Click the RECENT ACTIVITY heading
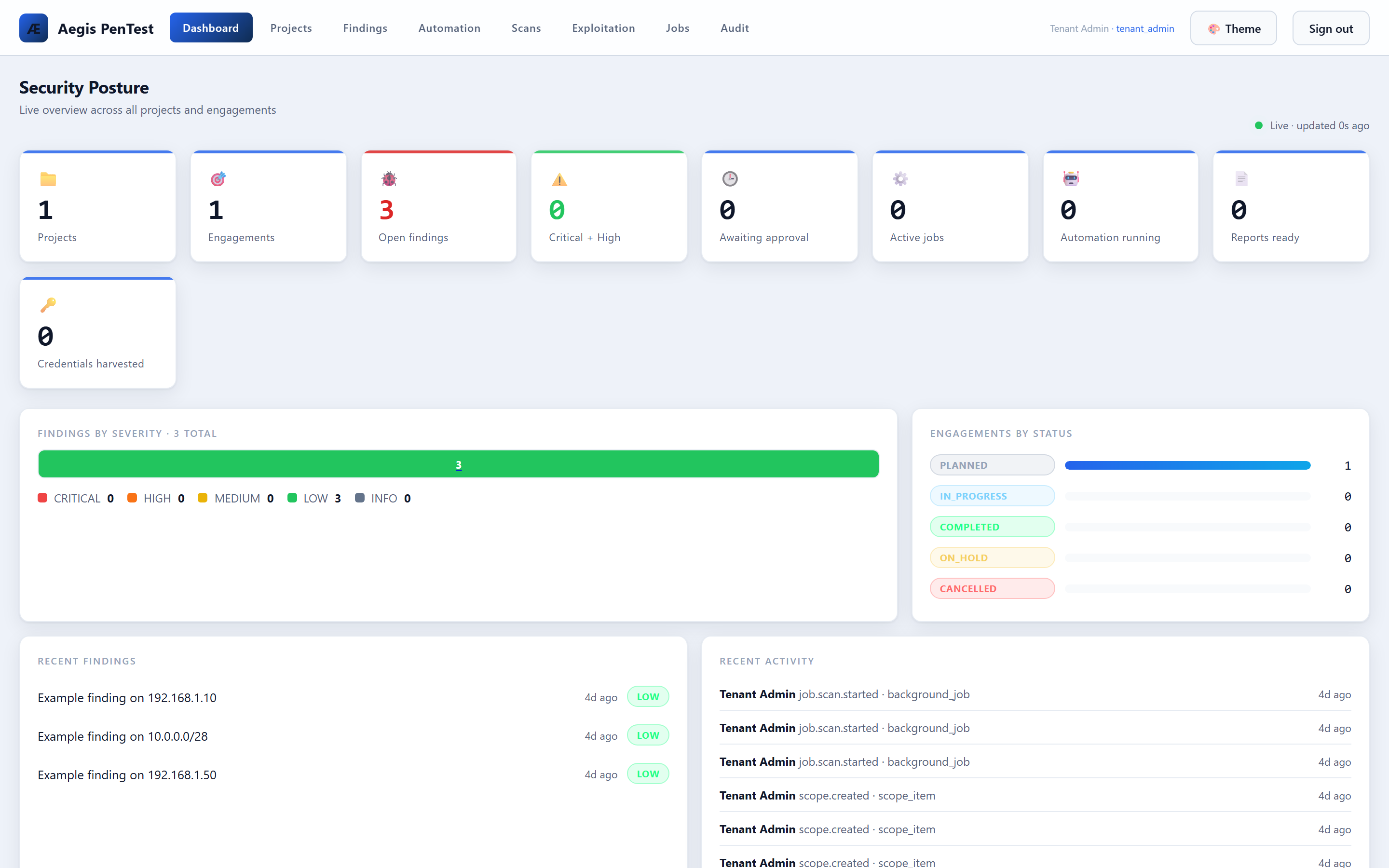 [x=767, y=661]
